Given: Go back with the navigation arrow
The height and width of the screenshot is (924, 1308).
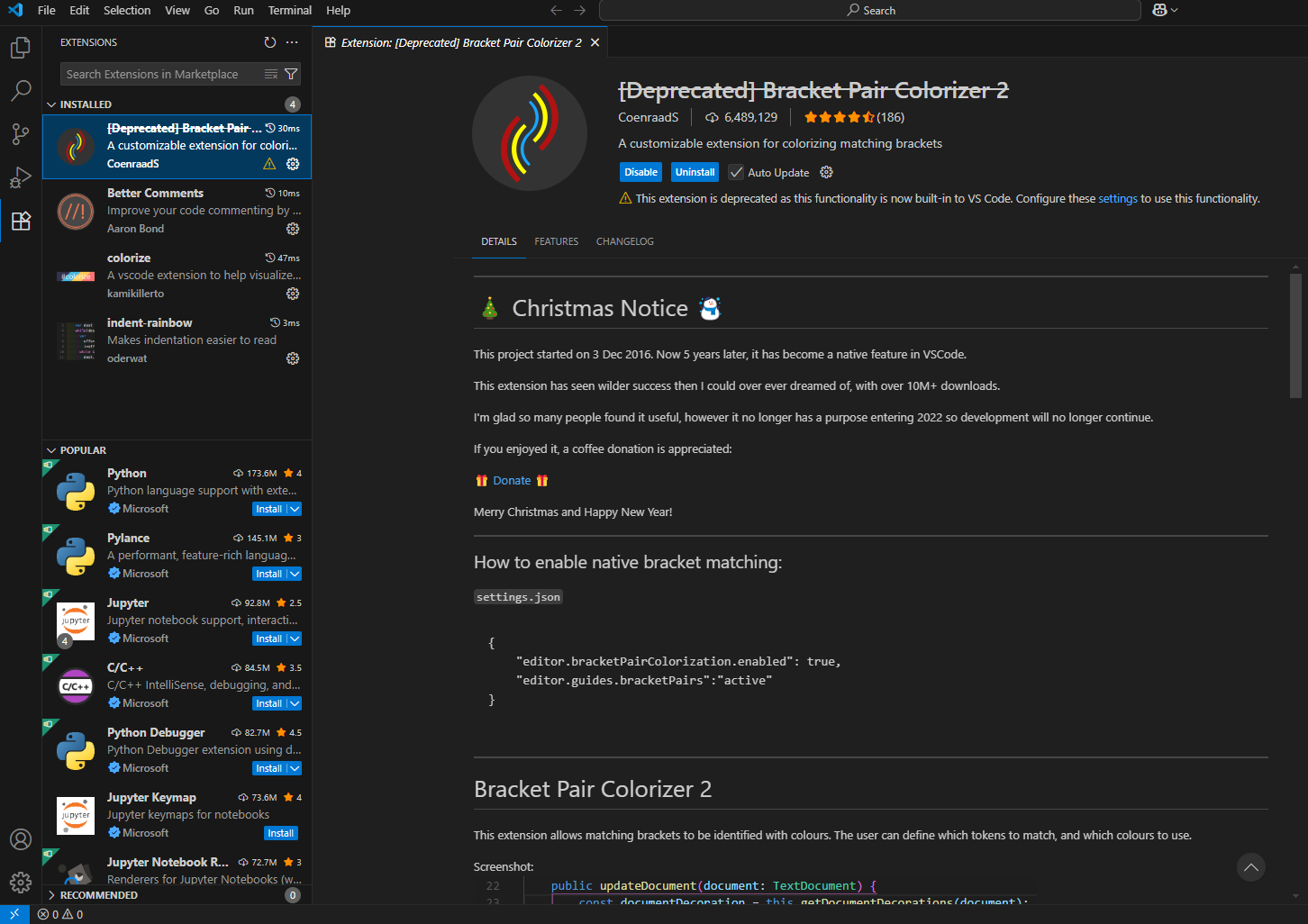Looking at the screenshot, I should pyautogui.click(x=556, y=10).
